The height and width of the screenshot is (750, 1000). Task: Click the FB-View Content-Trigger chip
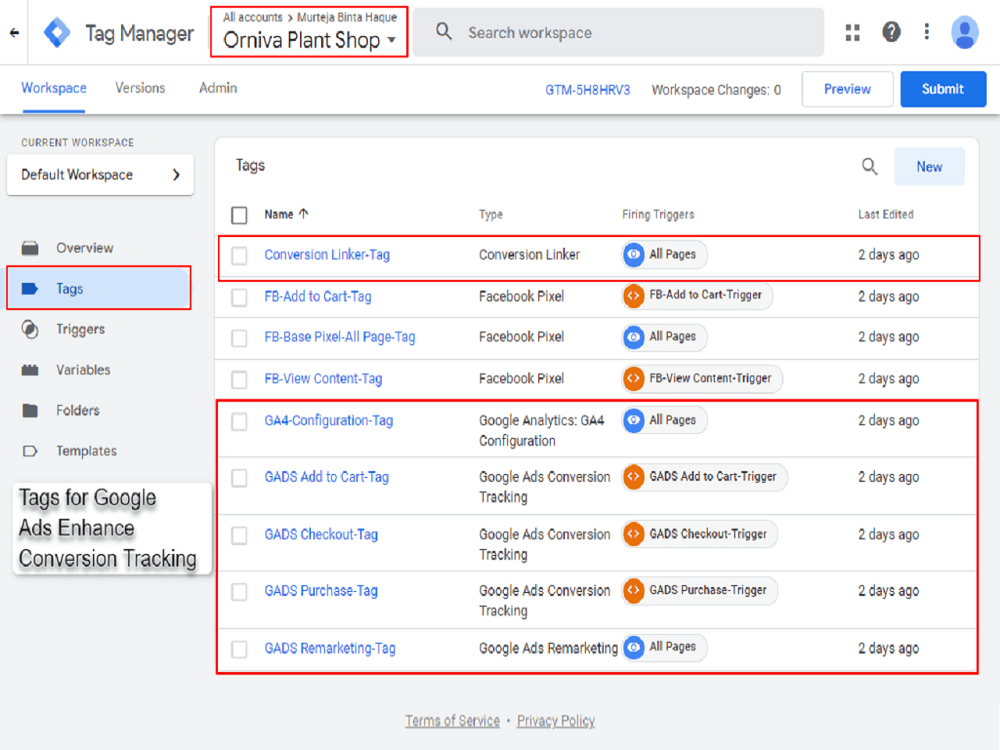pos(702,379)
